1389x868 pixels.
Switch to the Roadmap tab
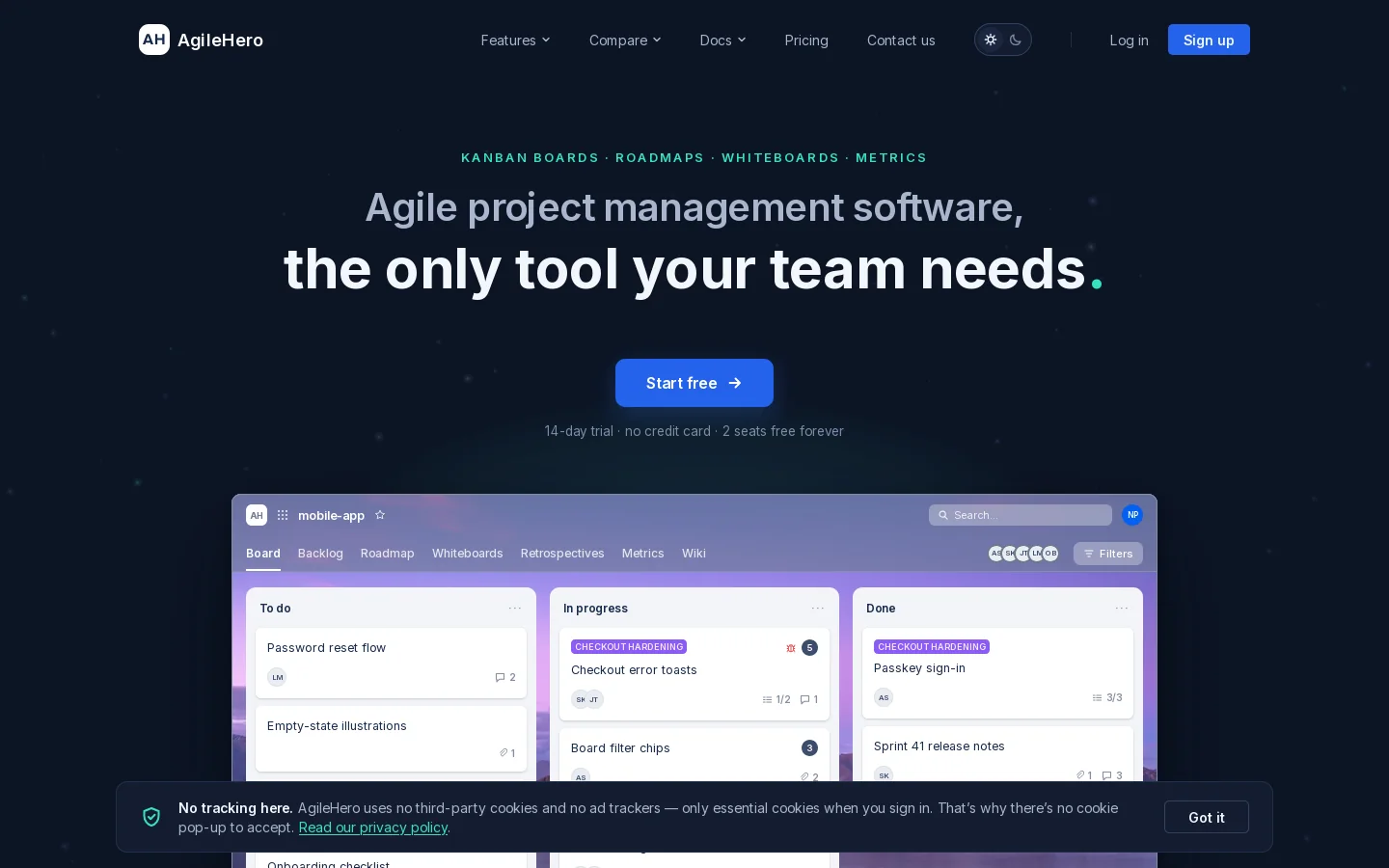click(x=388, y=554)
